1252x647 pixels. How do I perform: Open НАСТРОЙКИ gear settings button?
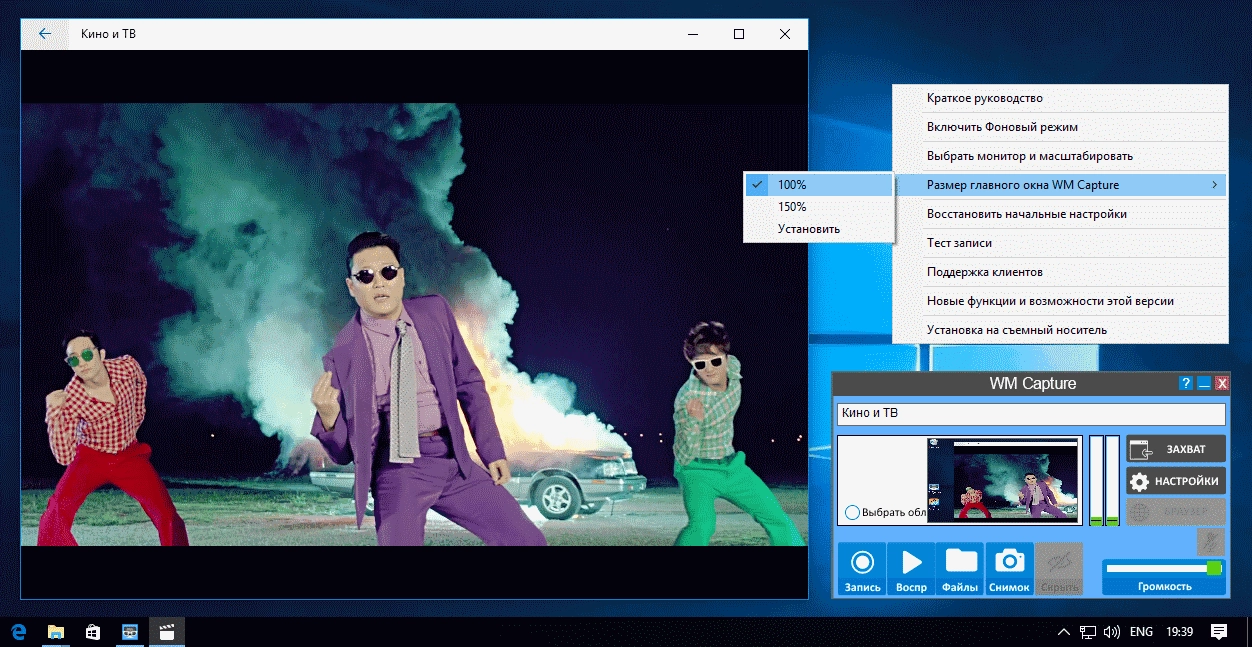[x=1175, y=481]
